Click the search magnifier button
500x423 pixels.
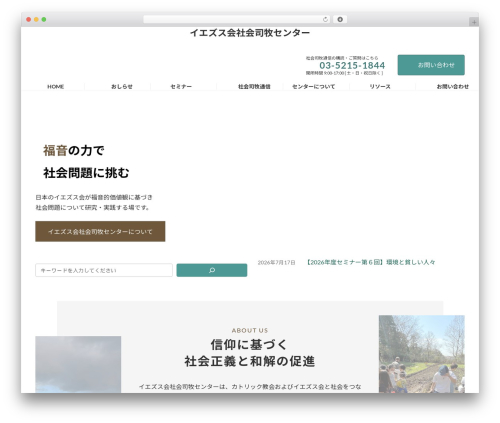212,270
